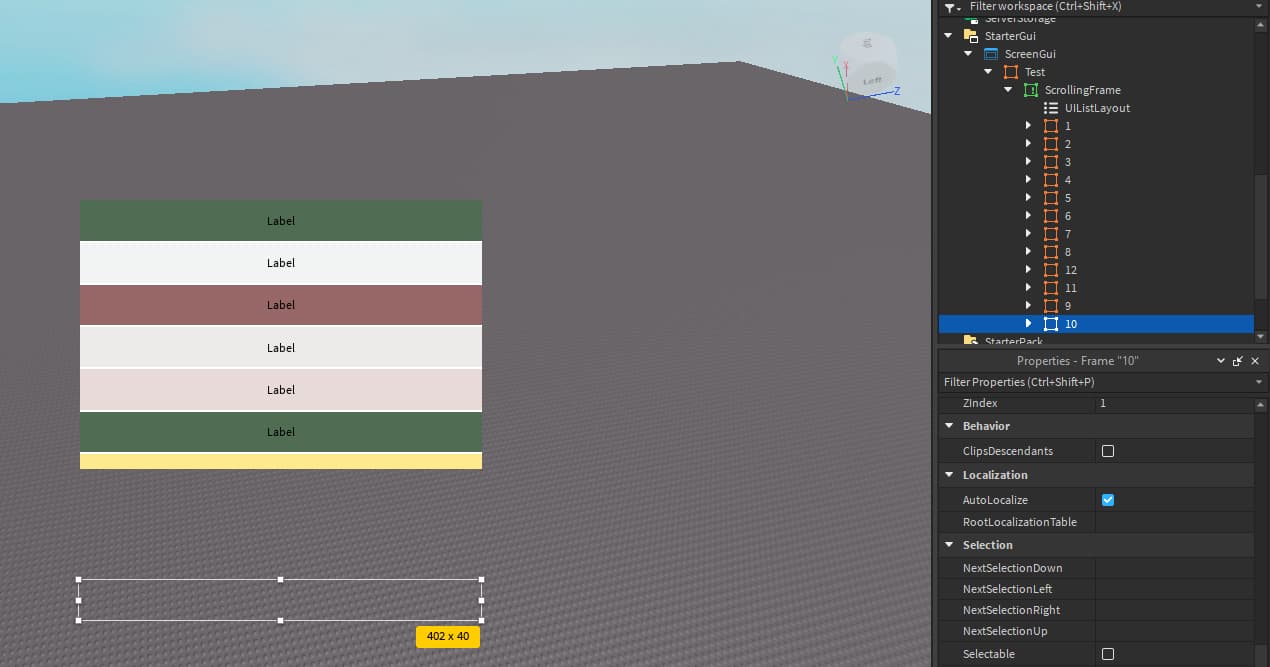Image resolution: width=1270 pixels, height=667 pixels.
Task: Enable the ClipsDescendants checkbox
Action: [1108, 451]
